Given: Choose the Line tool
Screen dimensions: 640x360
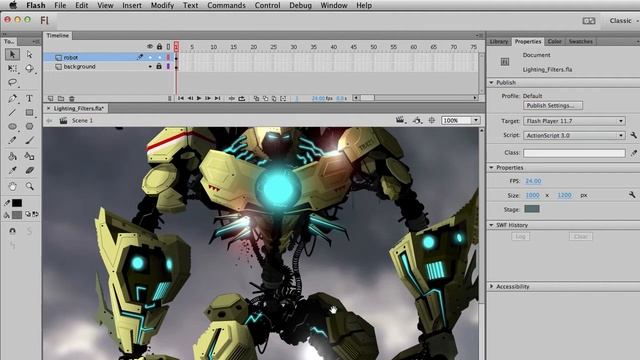Looking at the screenshot, I should pos(12,112).
